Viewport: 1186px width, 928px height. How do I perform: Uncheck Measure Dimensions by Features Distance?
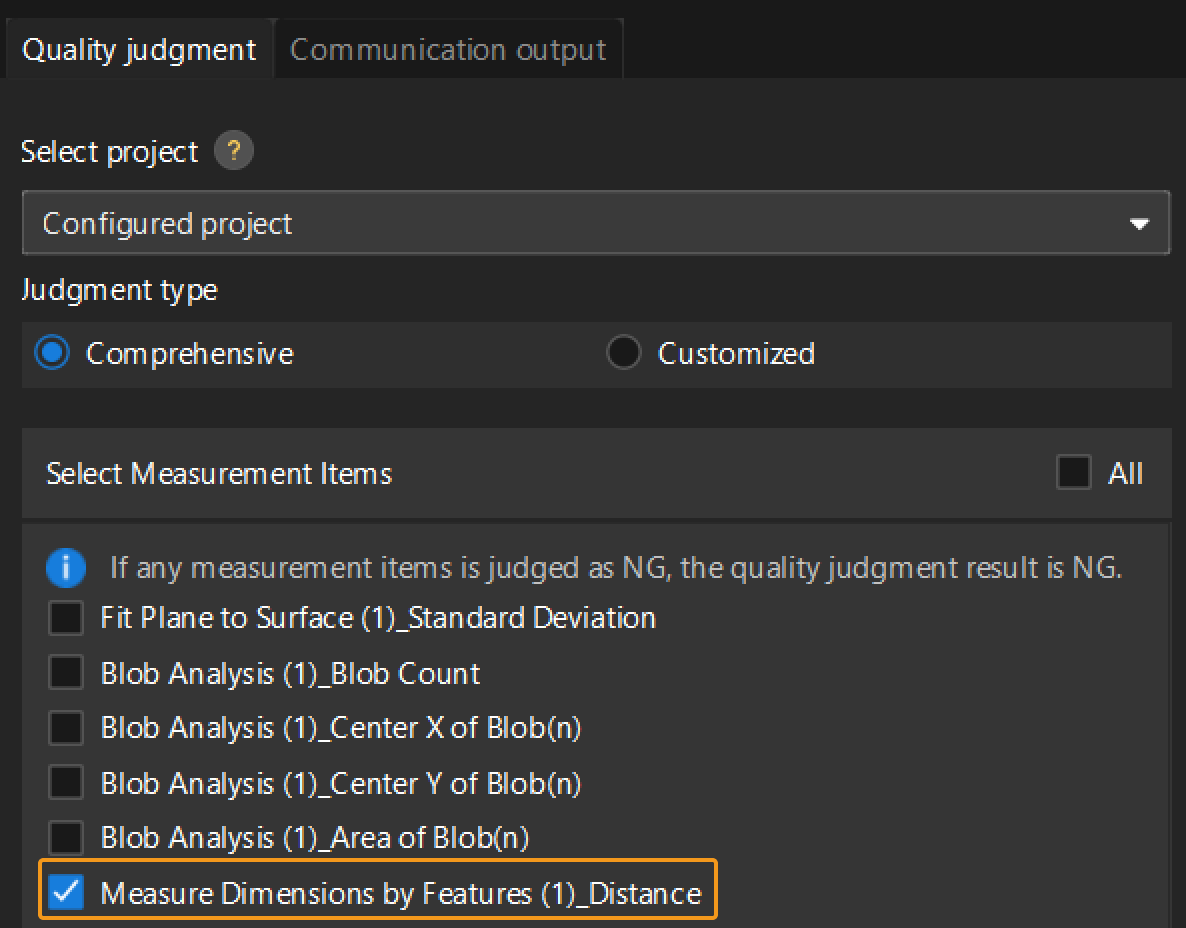point(65,892)
